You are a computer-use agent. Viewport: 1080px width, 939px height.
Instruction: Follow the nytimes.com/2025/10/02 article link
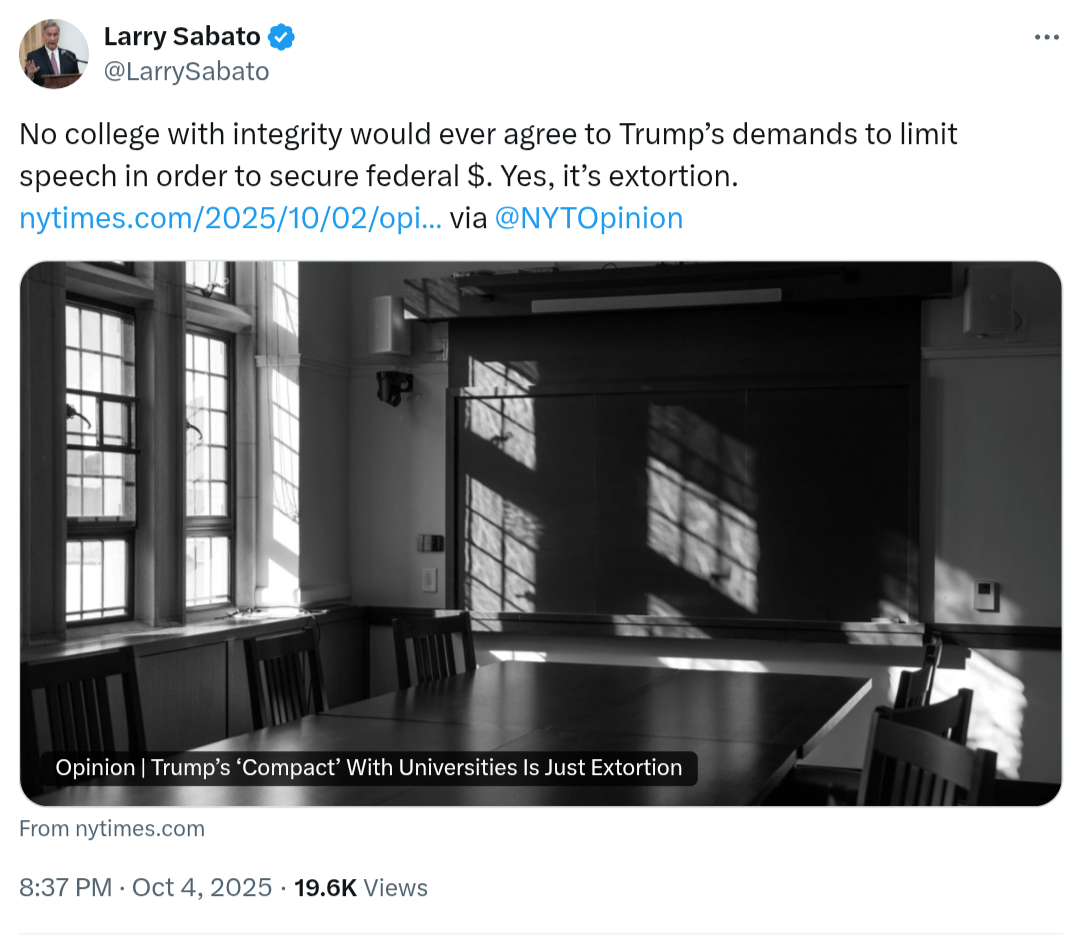[230, 218]
